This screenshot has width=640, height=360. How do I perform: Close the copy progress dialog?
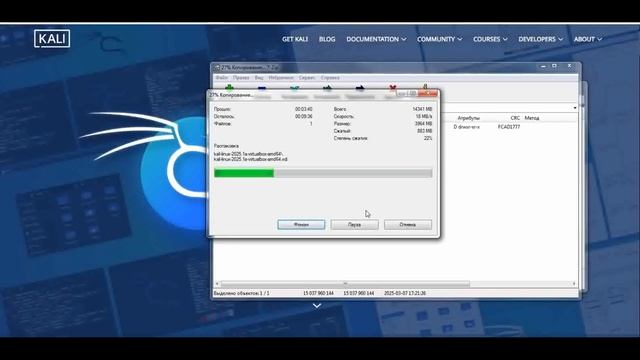(428, 94)
